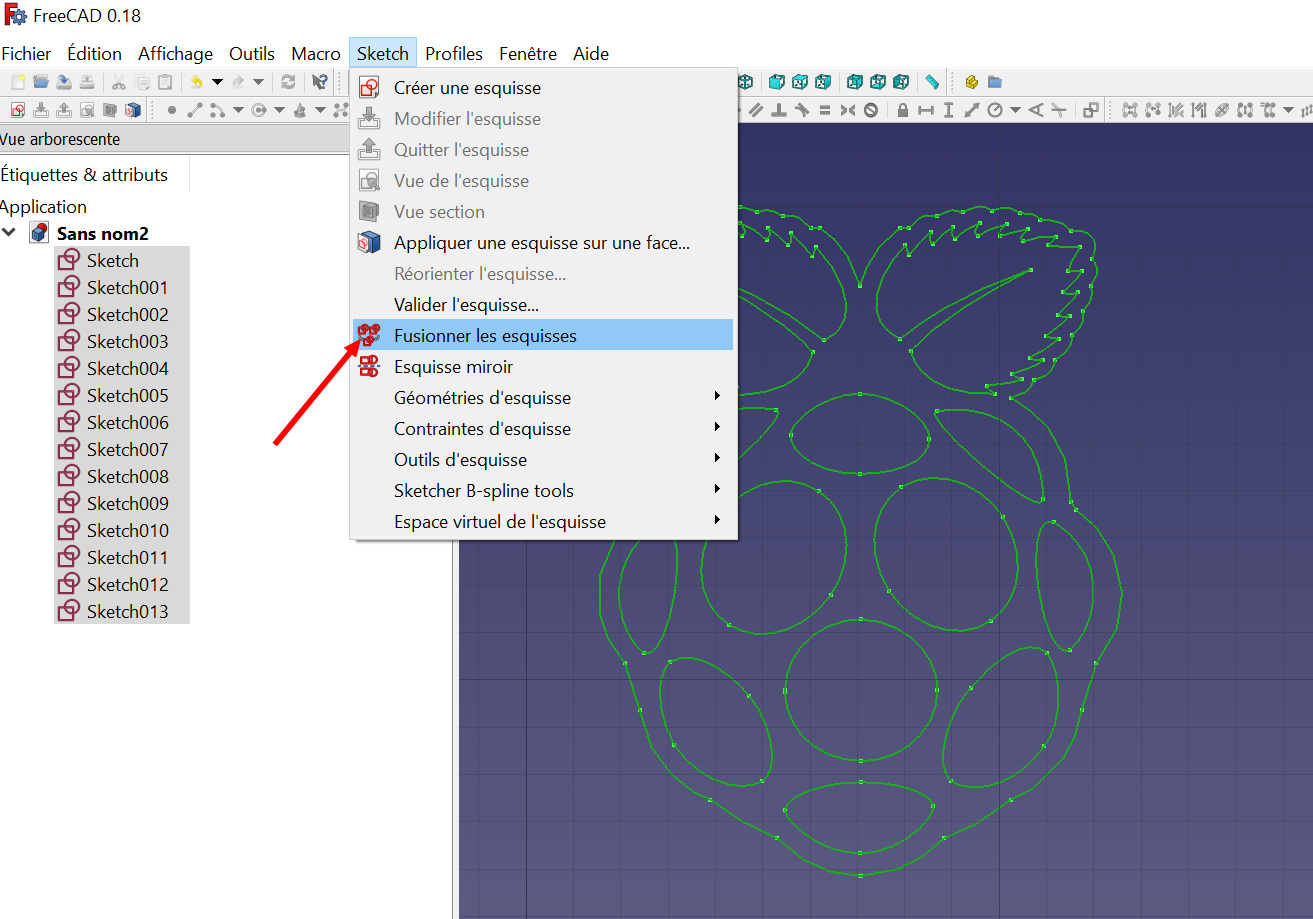This screenshot has height=919, width=1313.
Task: Select Sketch010 in the tree
Action: [127, 531]
